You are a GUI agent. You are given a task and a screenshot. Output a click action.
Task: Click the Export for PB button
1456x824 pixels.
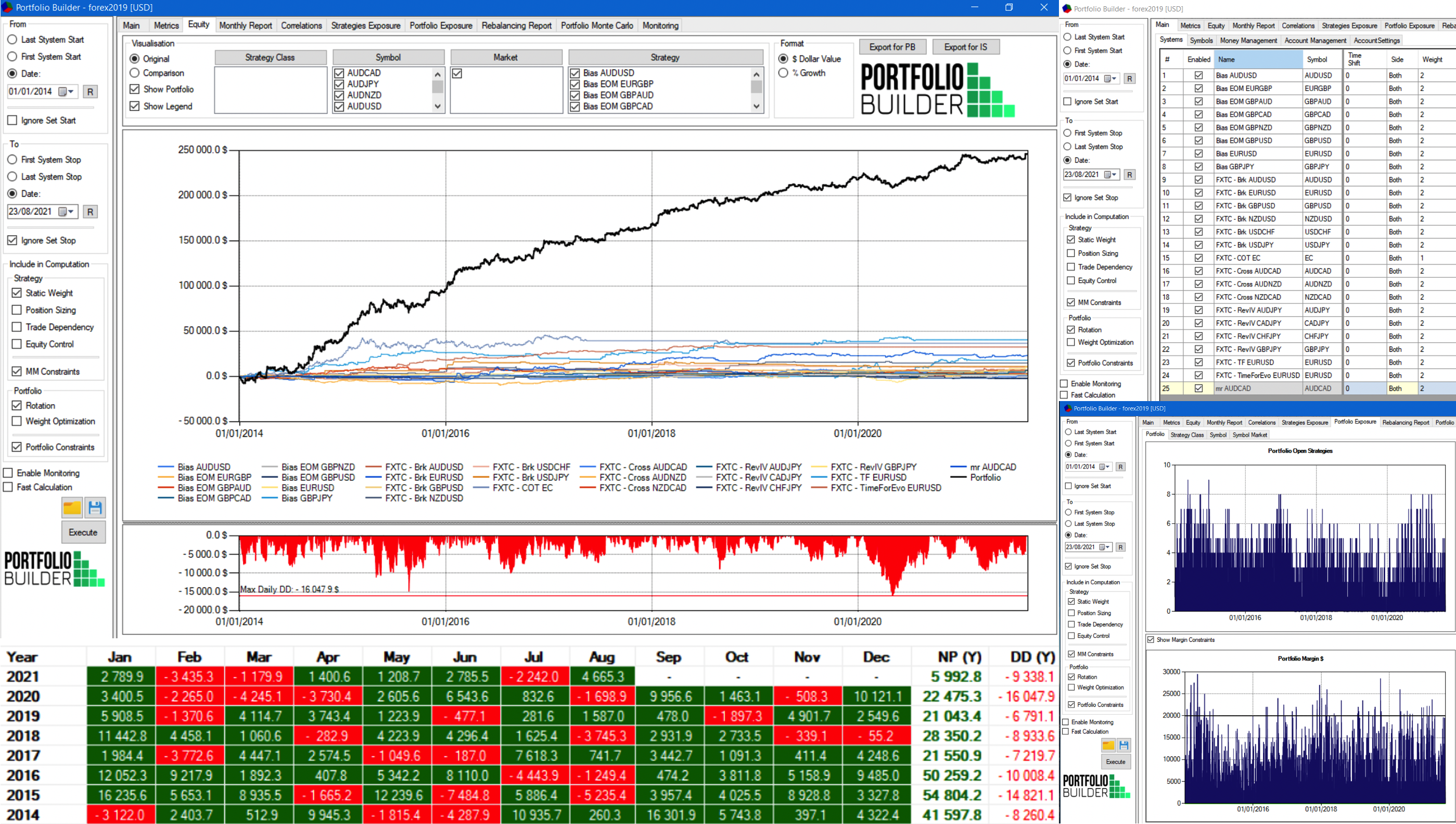[892, 47]
